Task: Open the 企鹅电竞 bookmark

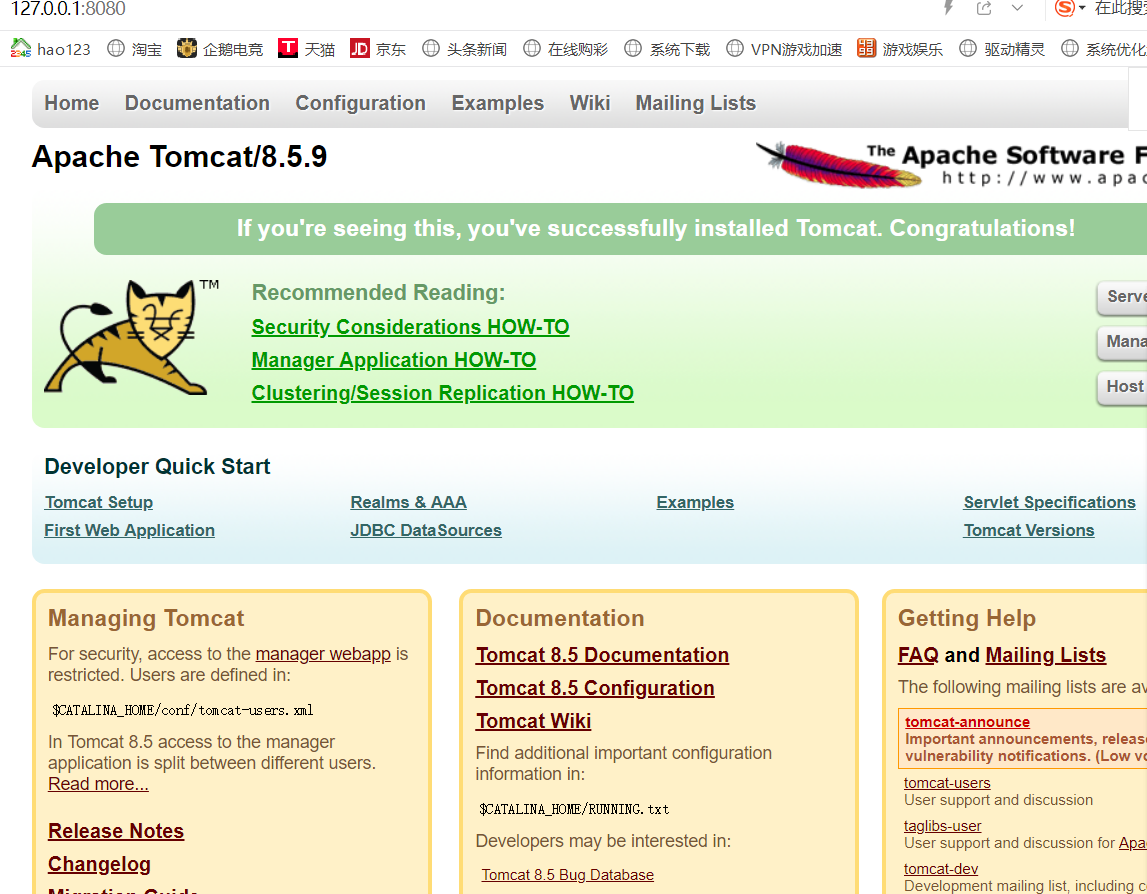Action: coord(219,49)
